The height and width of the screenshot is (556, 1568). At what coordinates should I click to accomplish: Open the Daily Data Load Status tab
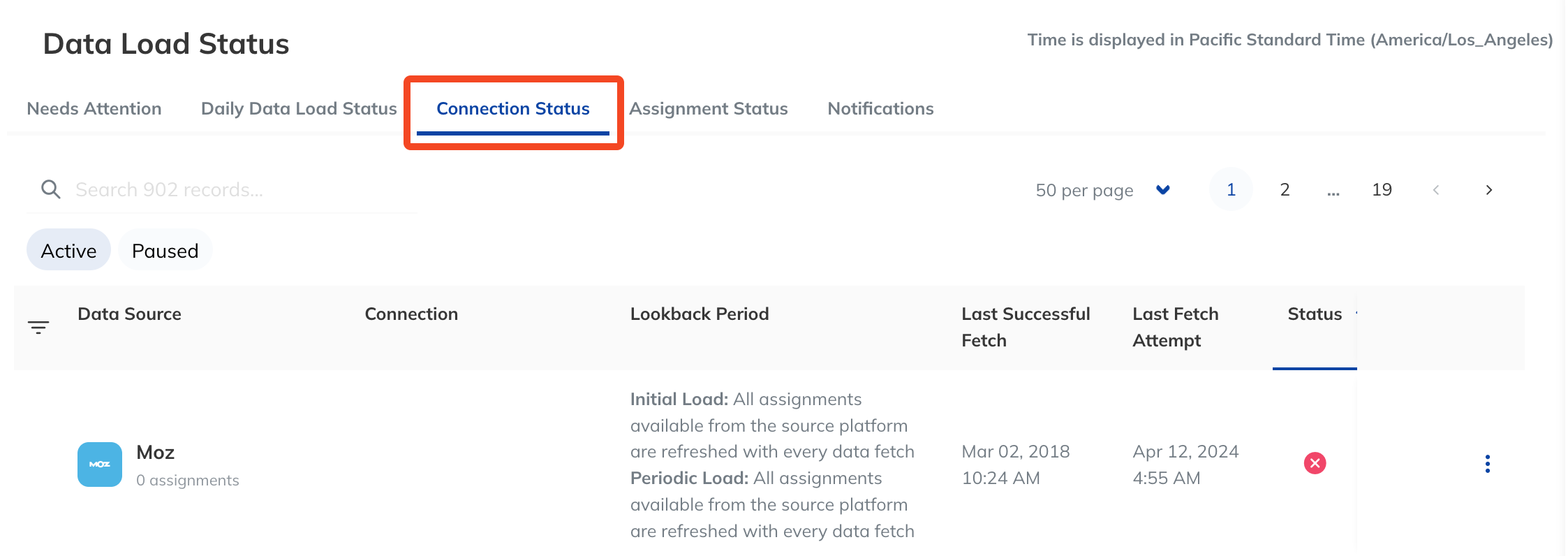click(299, 109)
